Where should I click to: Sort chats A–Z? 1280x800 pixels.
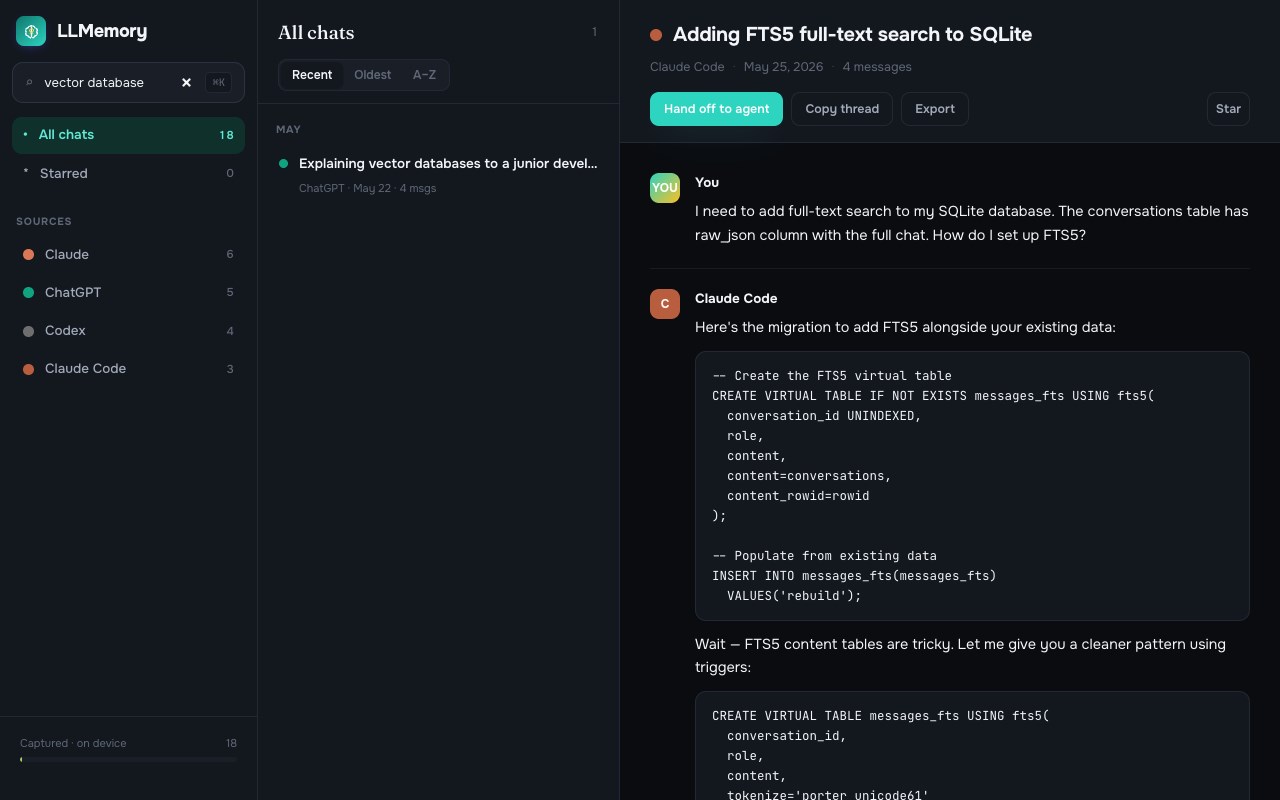[x=424, y=75]
